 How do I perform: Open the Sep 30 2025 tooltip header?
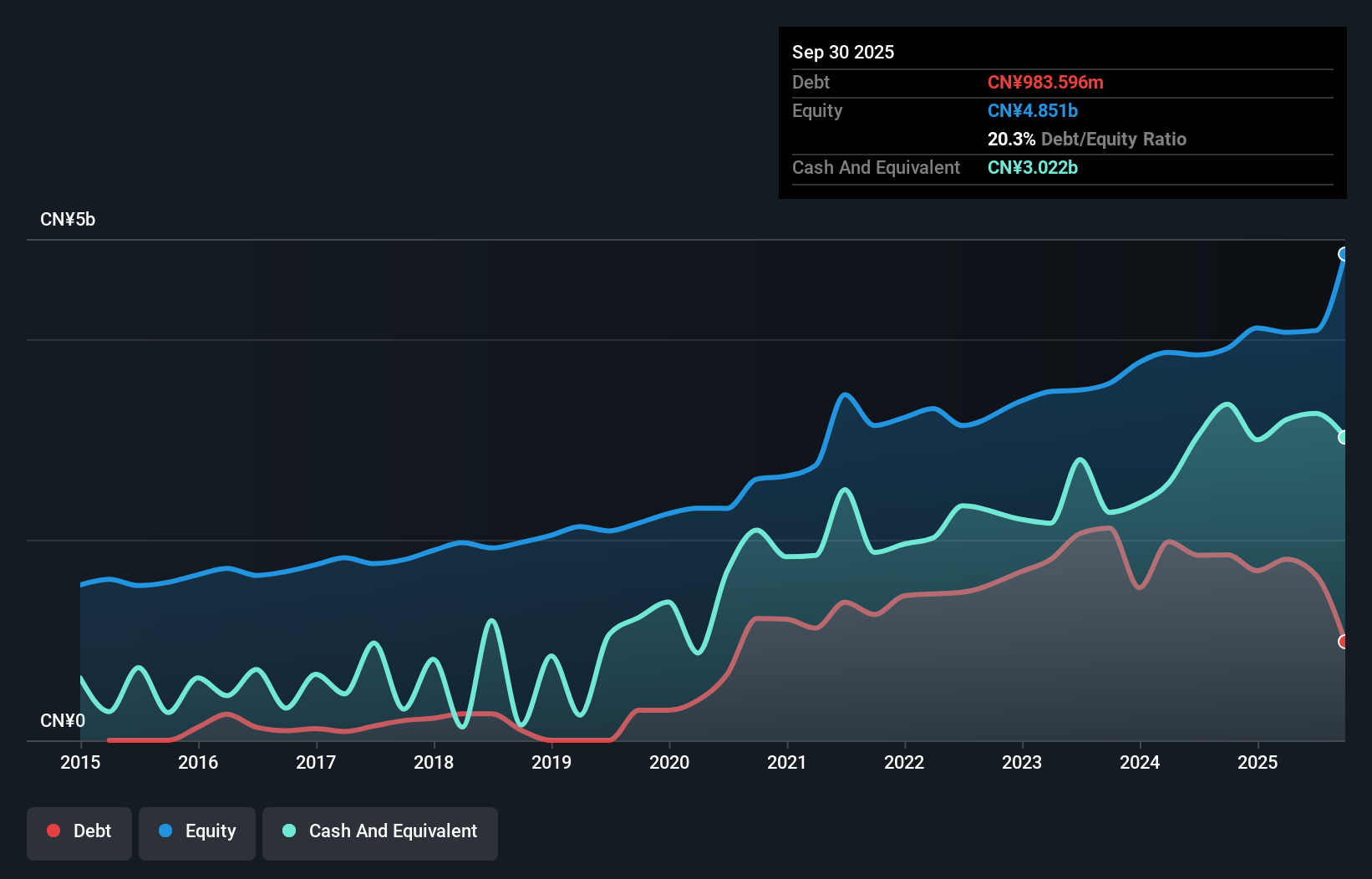(843, 52)
